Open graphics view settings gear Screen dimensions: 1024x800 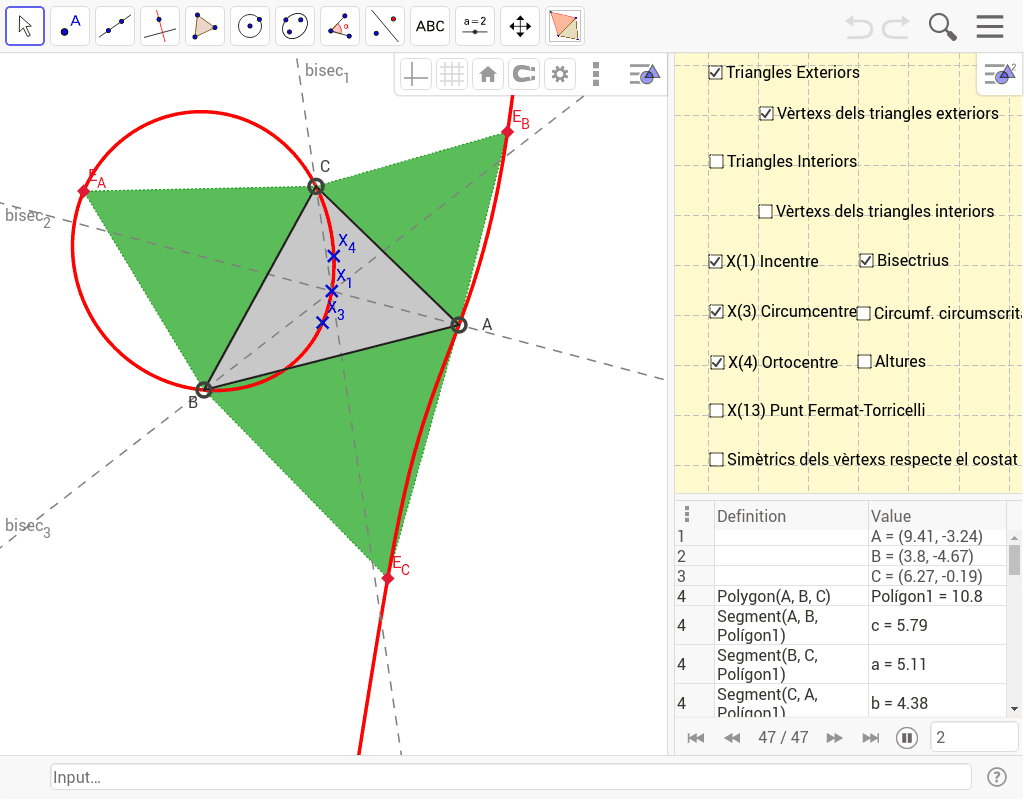click(x=560, y=74)
